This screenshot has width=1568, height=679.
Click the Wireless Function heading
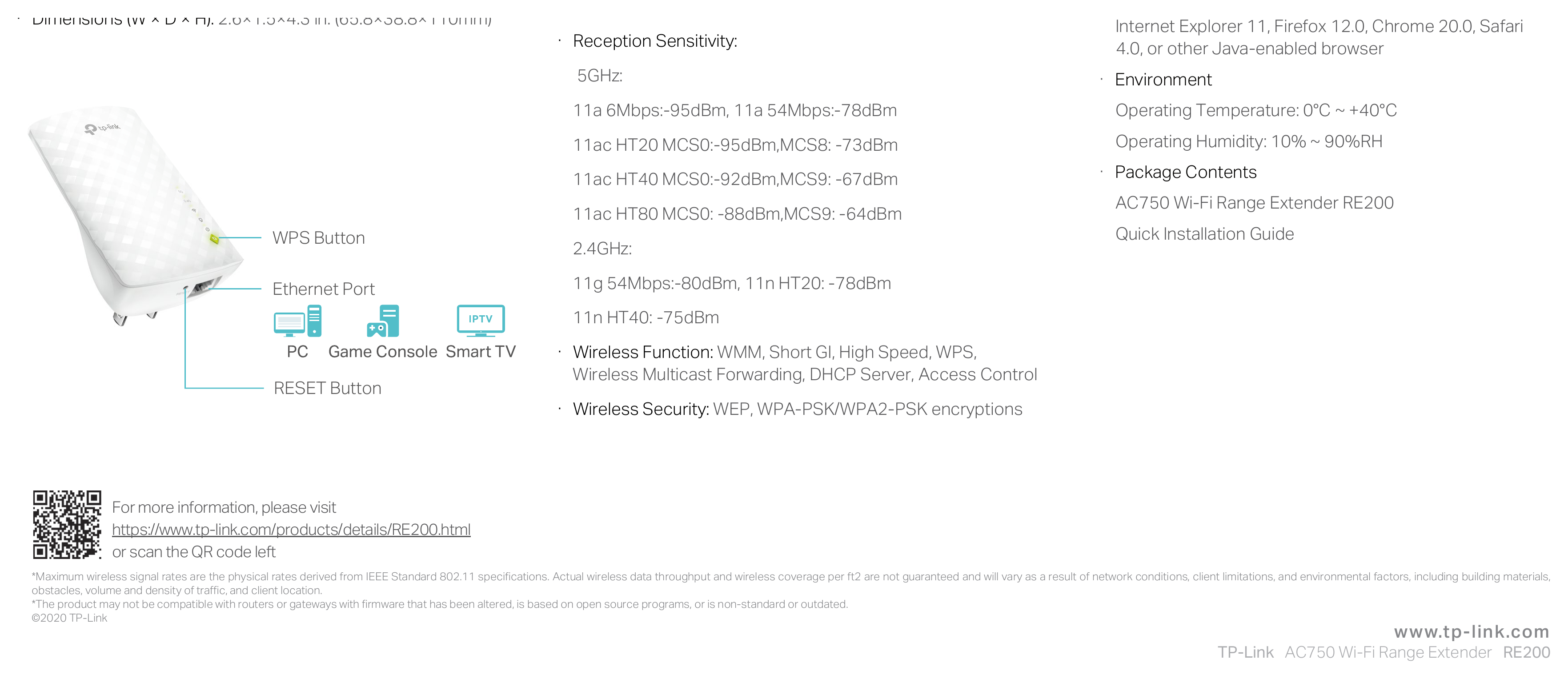tap(643, 353)
